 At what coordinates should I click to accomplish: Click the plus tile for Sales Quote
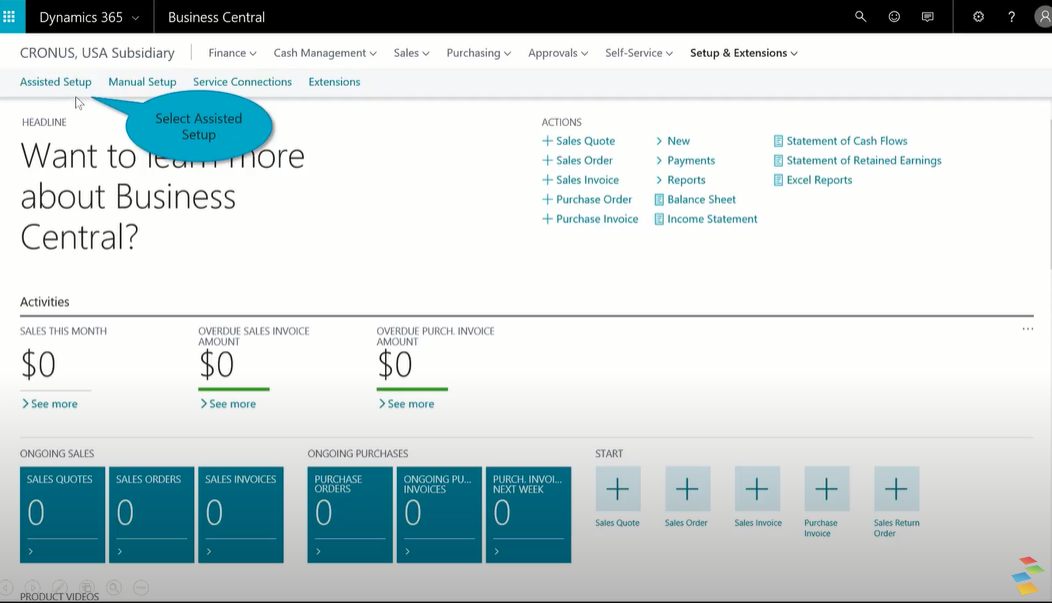[617, 489]
